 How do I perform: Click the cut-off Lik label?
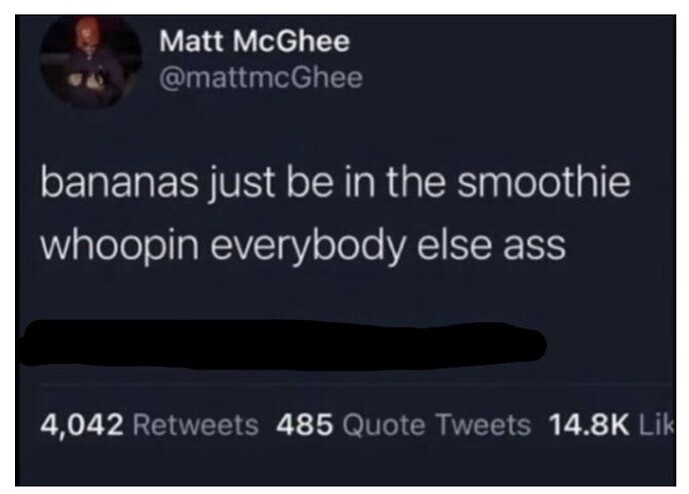point(656,425)
